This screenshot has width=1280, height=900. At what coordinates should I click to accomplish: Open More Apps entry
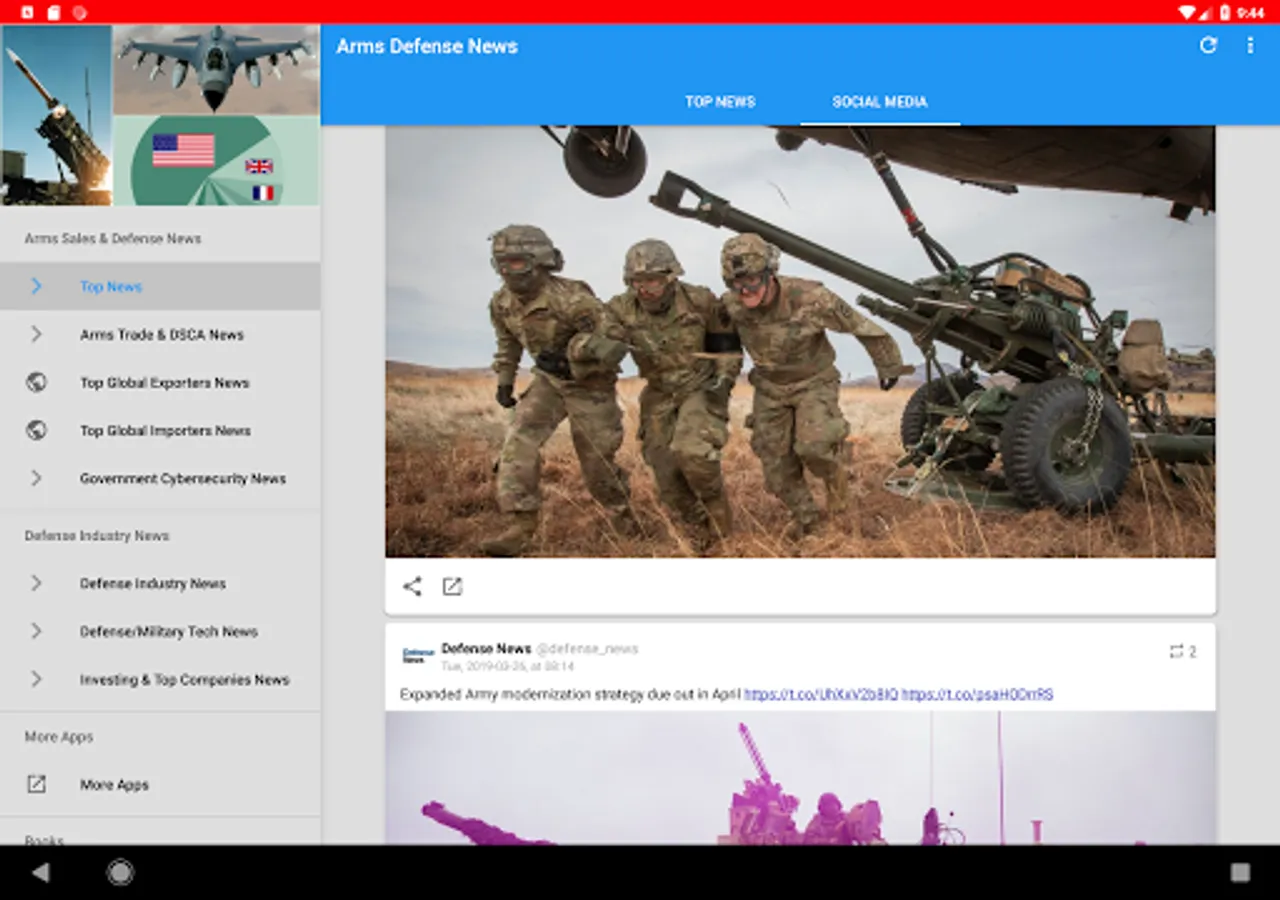[160, 784]
